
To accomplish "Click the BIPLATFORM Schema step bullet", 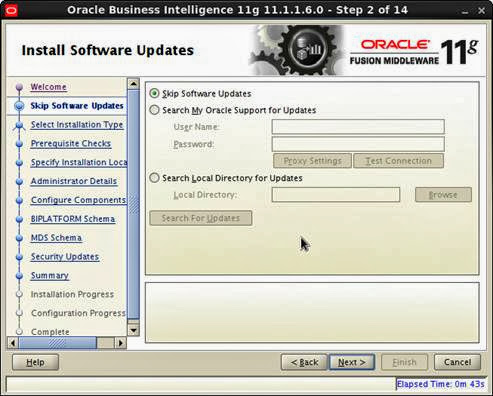I will click(19, 219).
